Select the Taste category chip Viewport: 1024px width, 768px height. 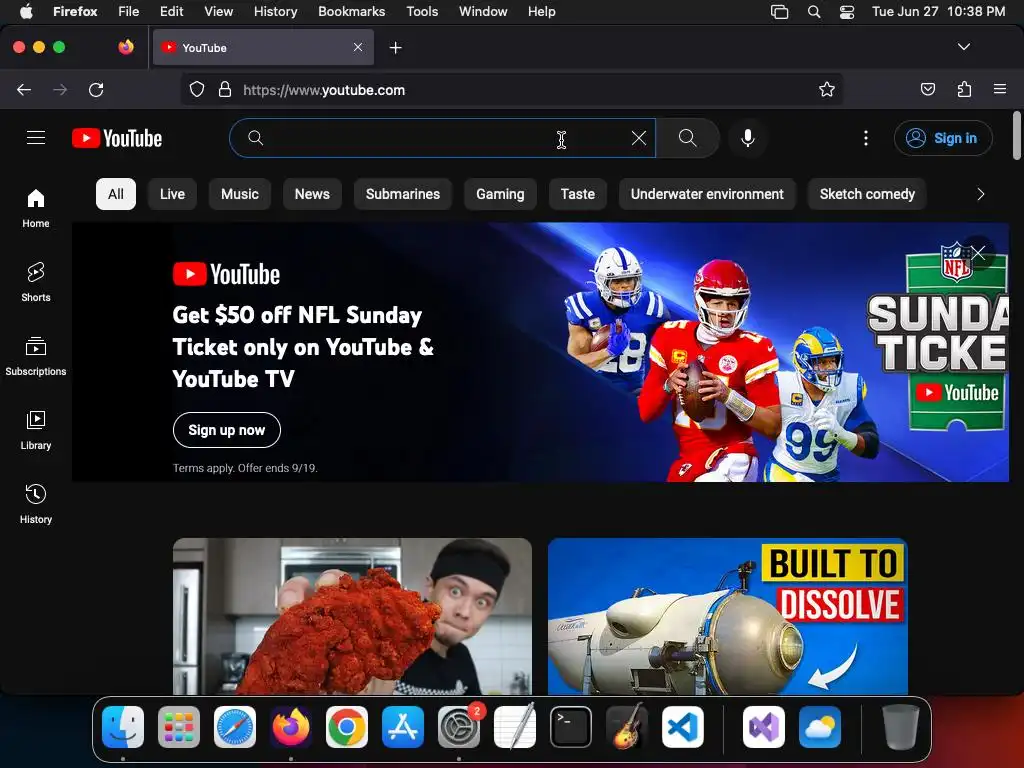coord(578,194)
